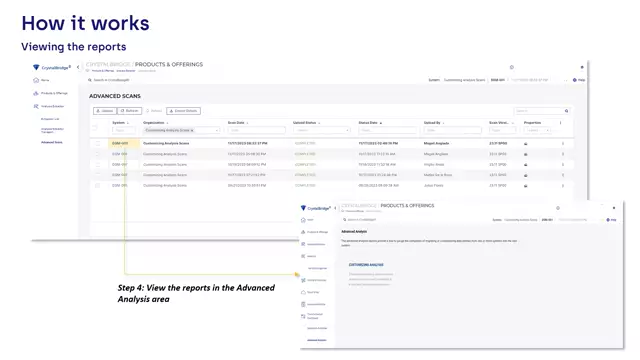Open Products & Offerings icon in Advanced Analysis sidebar
The height and width of the screenshot is (360, 640).
tap(303, 232)
